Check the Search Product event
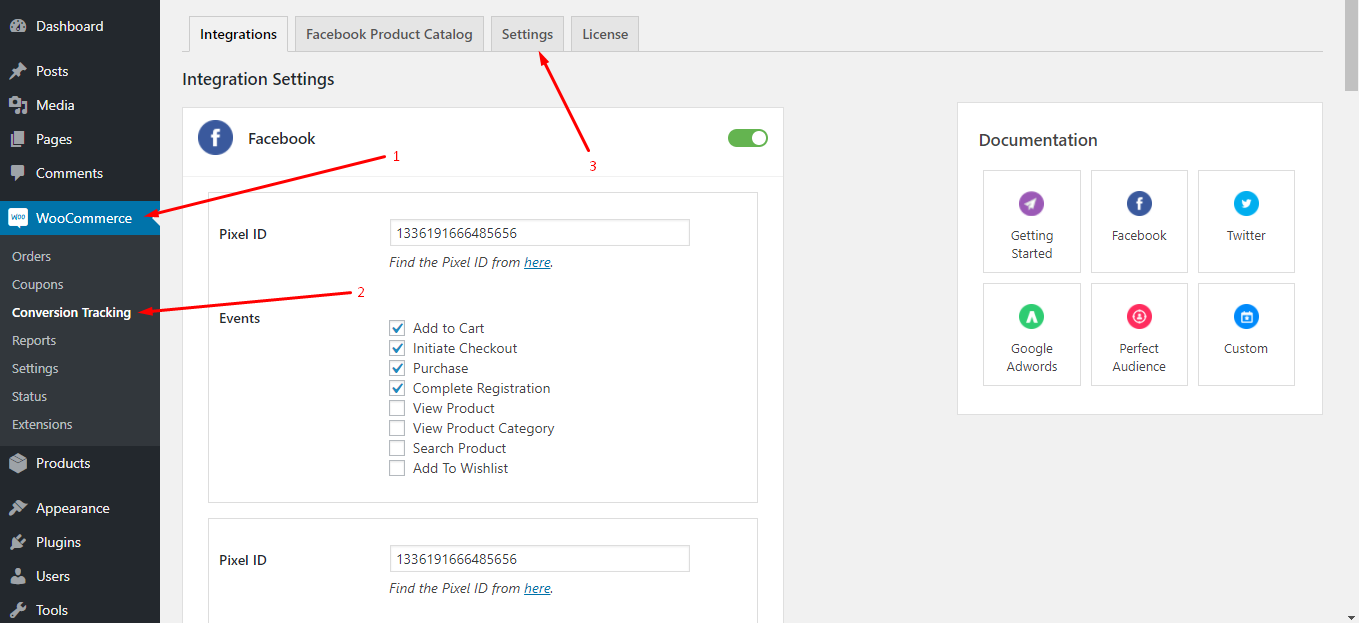This screenshot has height=623, width=1359. pyautogui.click(x=397, y=448)
